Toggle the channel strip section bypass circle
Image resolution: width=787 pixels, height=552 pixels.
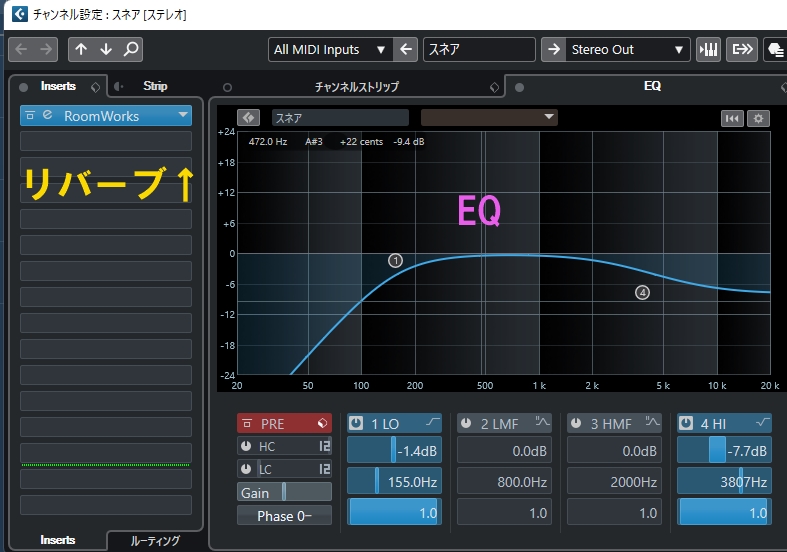(227, 87)
